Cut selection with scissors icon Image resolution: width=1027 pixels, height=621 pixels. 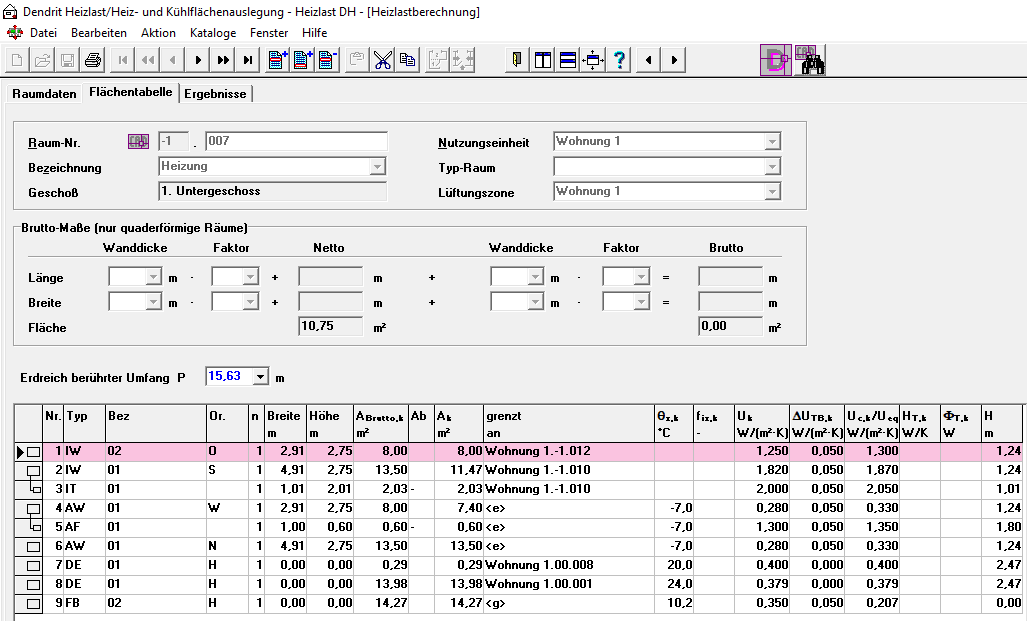tap(383, 60)
